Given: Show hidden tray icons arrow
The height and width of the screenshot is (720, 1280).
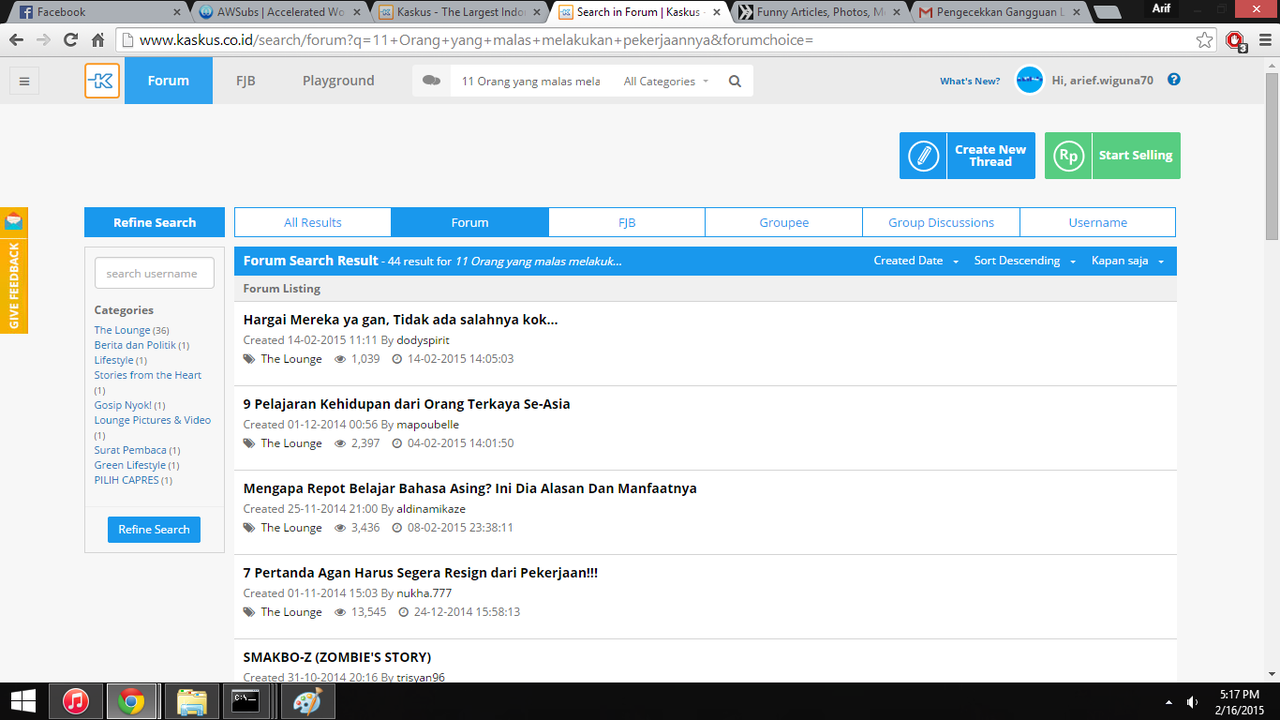Looking at the screenshot, I should 1169,702.
